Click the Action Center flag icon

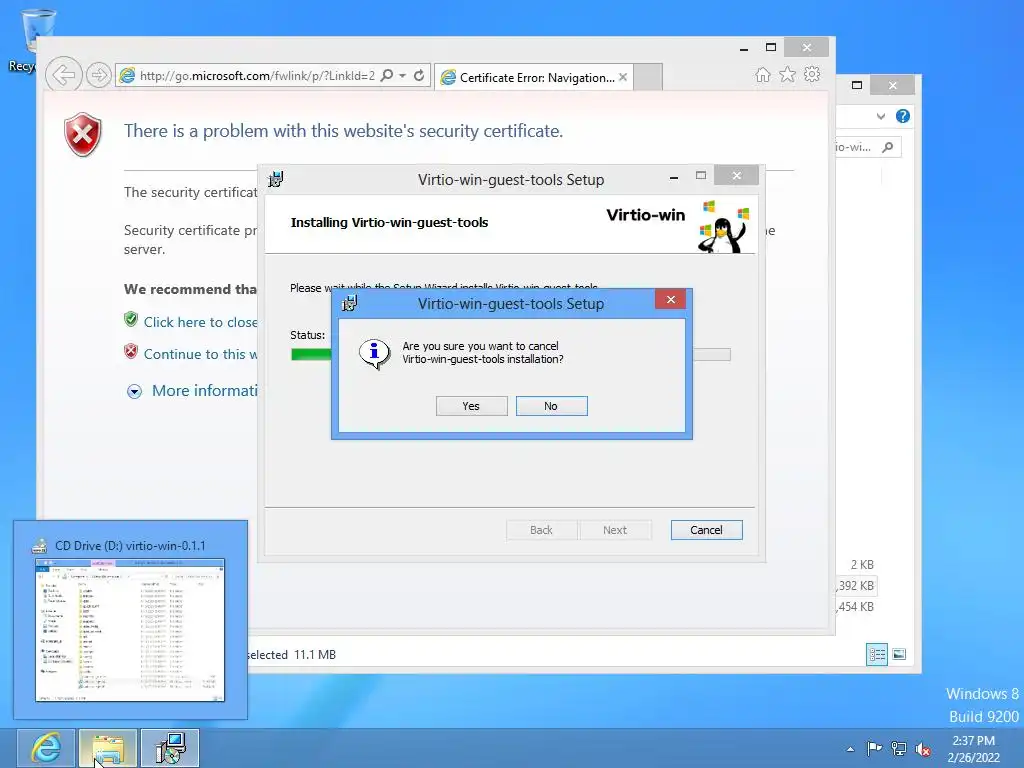874,749
